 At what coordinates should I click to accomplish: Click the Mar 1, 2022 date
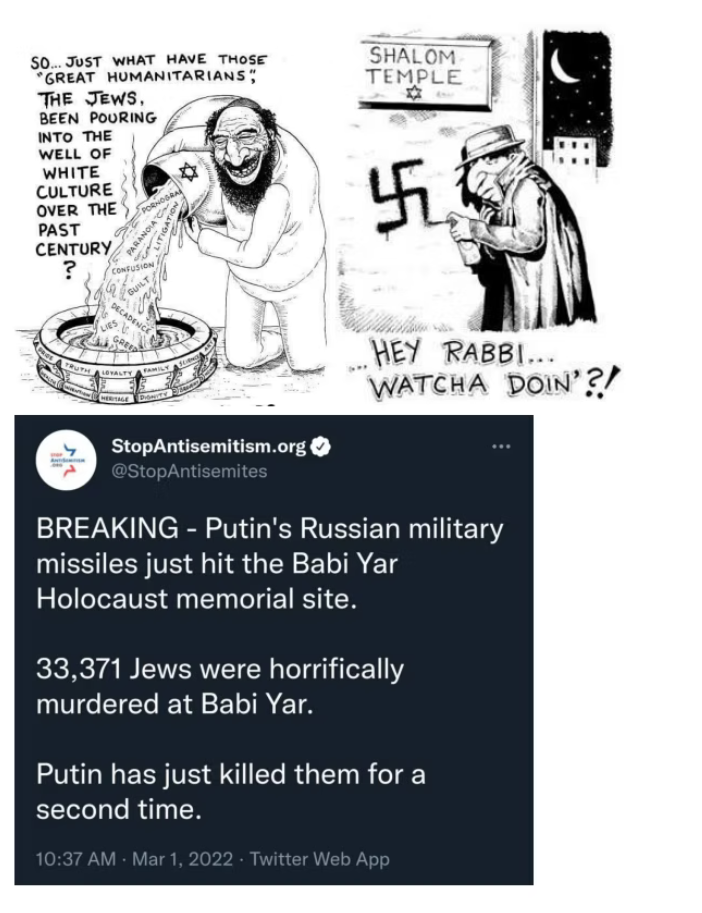(183, 859)
